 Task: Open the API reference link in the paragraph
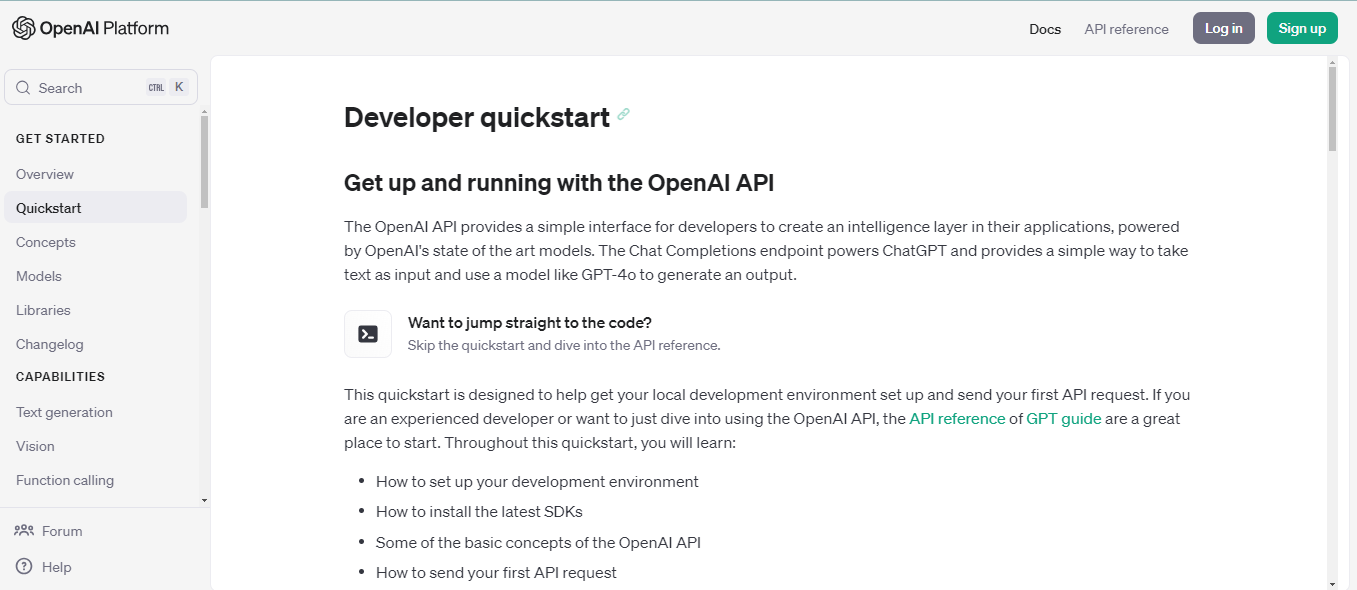coord(956,418)
